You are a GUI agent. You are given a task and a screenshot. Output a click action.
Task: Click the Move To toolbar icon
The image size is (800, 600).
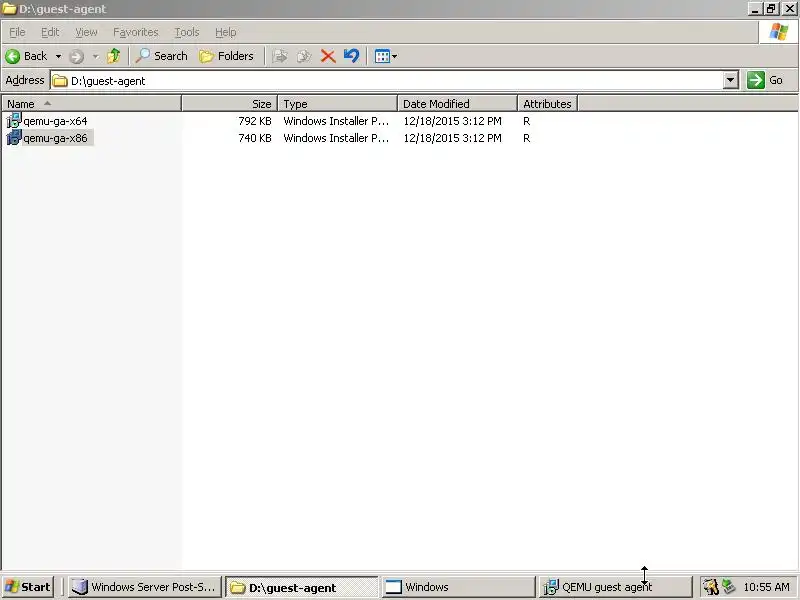click(280, 56)
